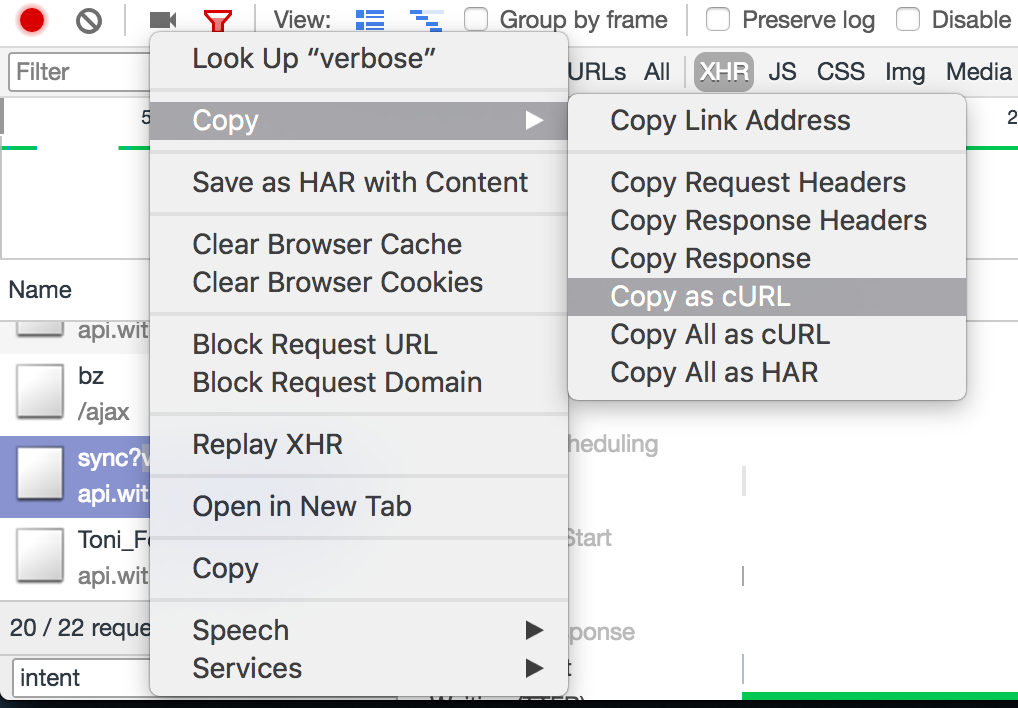Screen dimensions: 1018x708
Task: Check the Disable cache option
Action: 908,19
